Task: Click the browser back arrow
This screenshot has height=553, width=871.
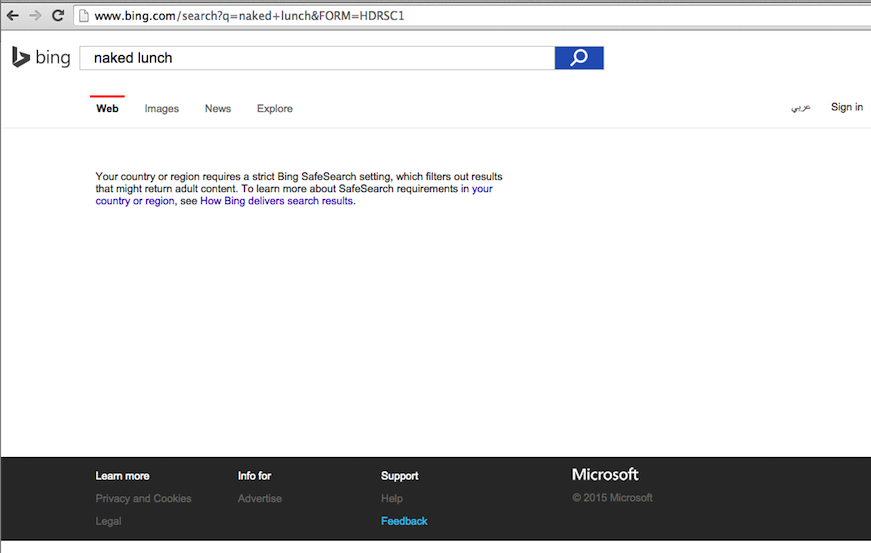Action: pyautogui.click(x=13, y=16)
